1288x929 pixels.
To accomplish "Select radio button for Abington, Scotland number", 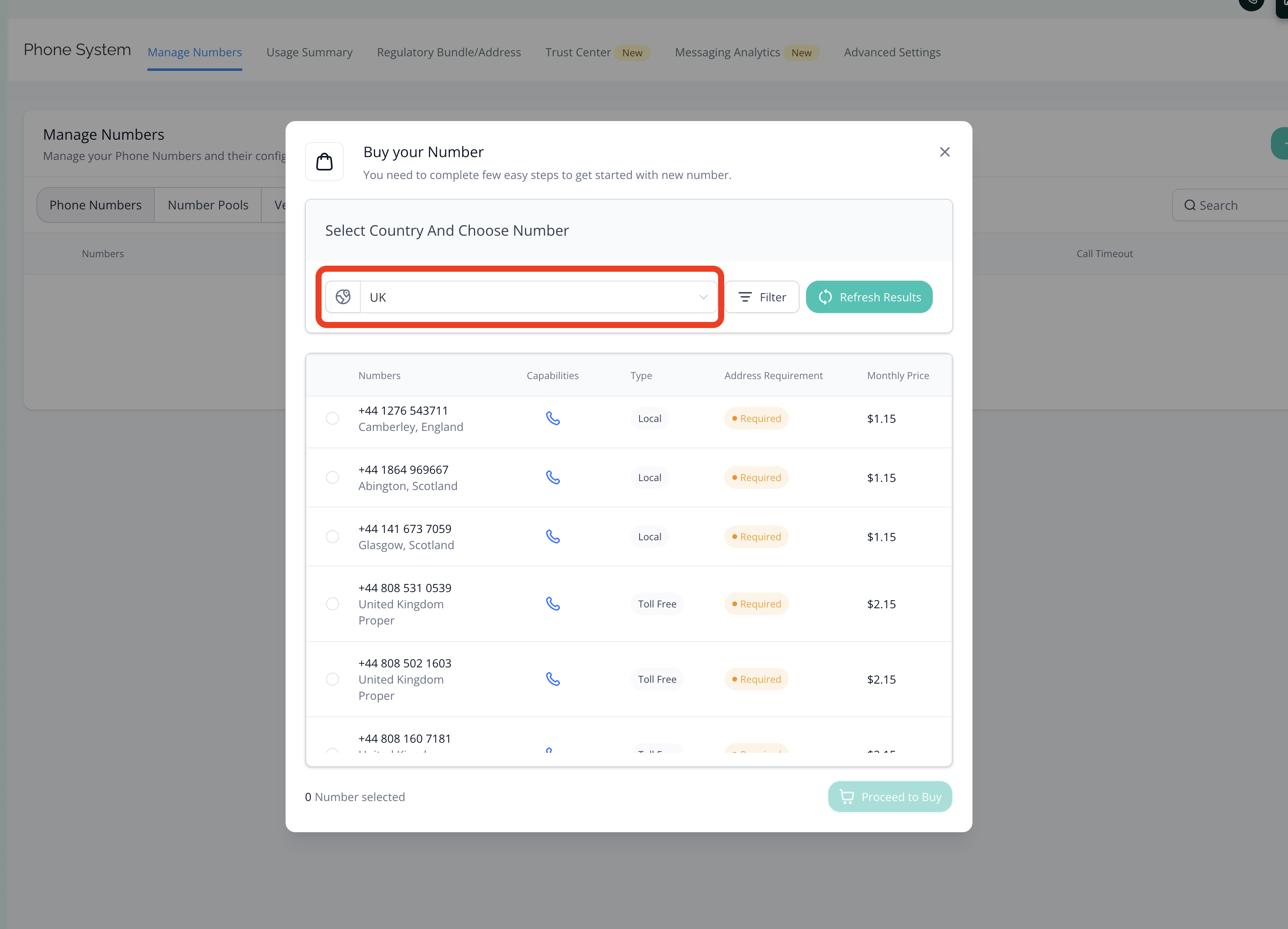I will pyautogui.click(x=333, y=477).
